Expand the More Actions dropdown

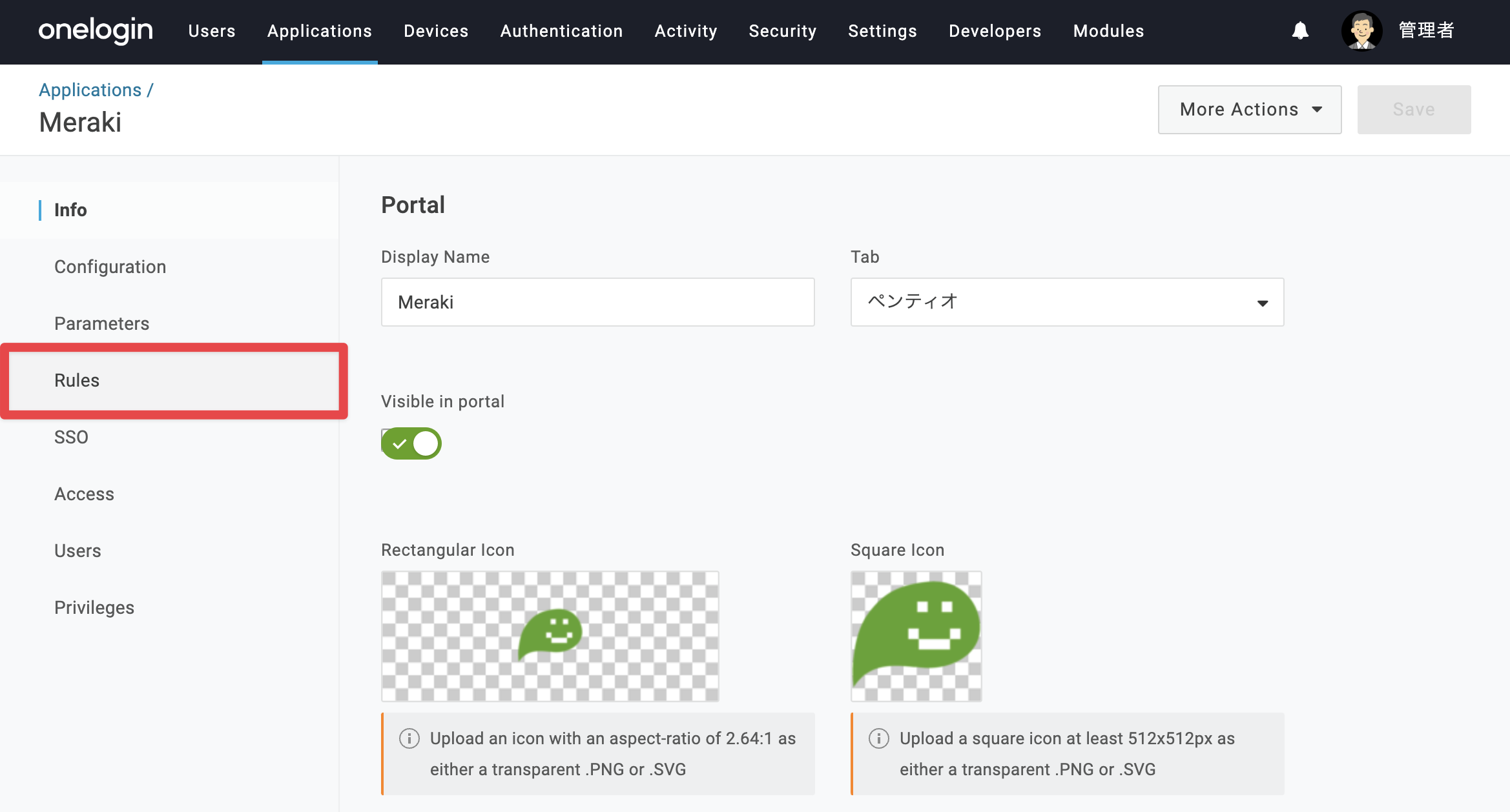click(x=1250, y=110)
